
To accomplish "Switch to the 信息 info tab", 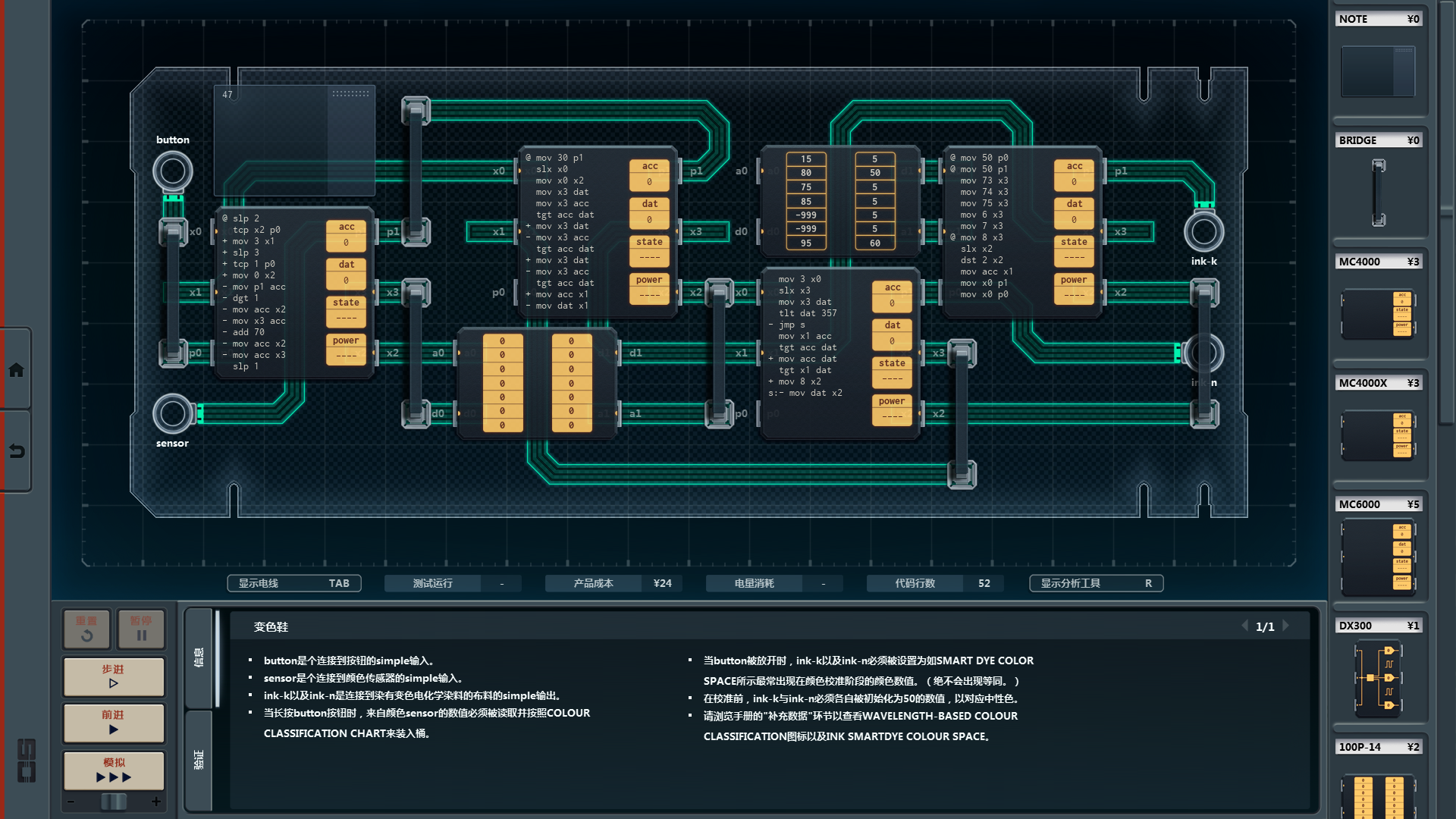I will tap(199, 657).
